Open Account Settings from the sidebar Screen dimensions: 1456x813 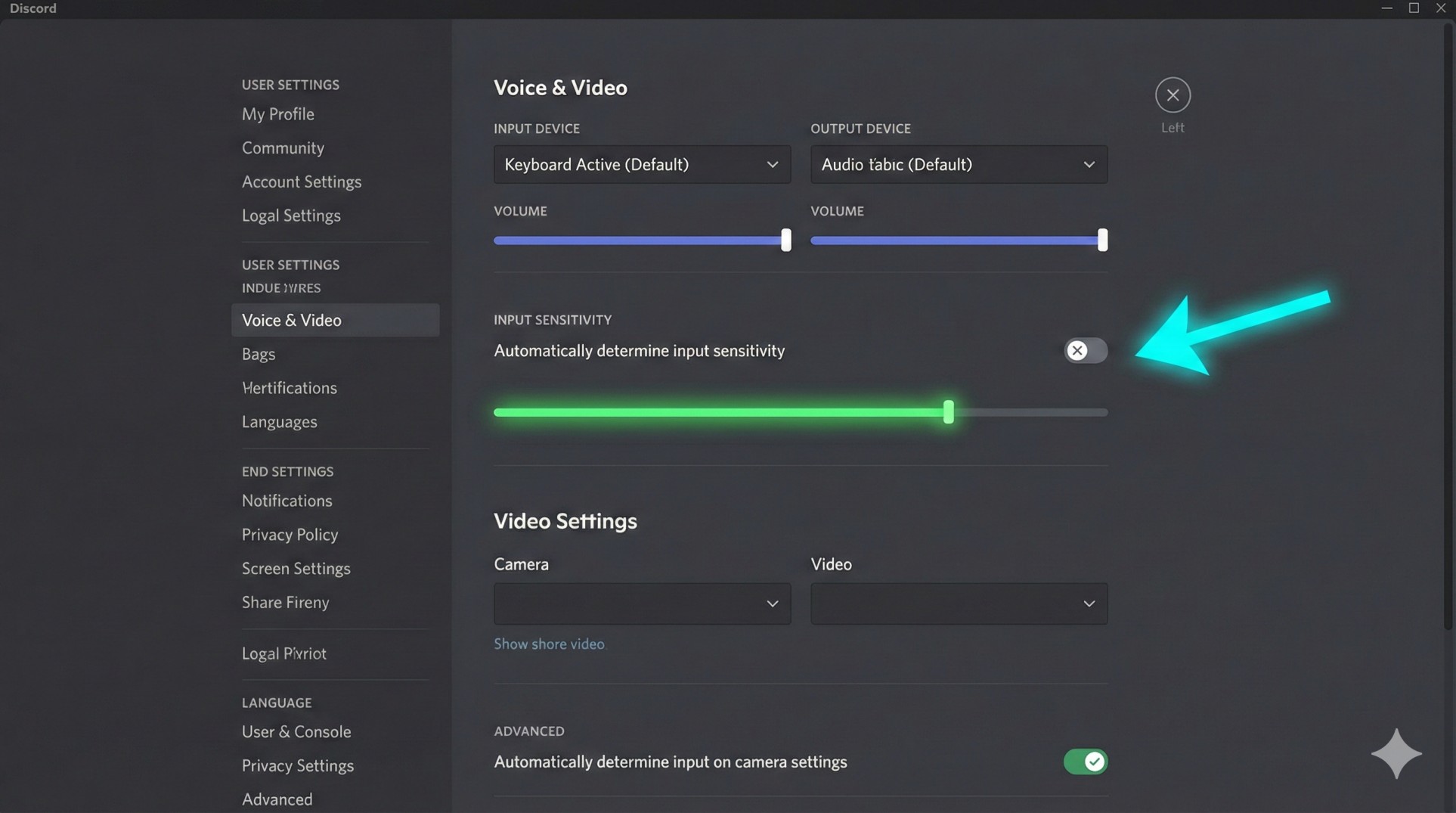coord(302,182)
